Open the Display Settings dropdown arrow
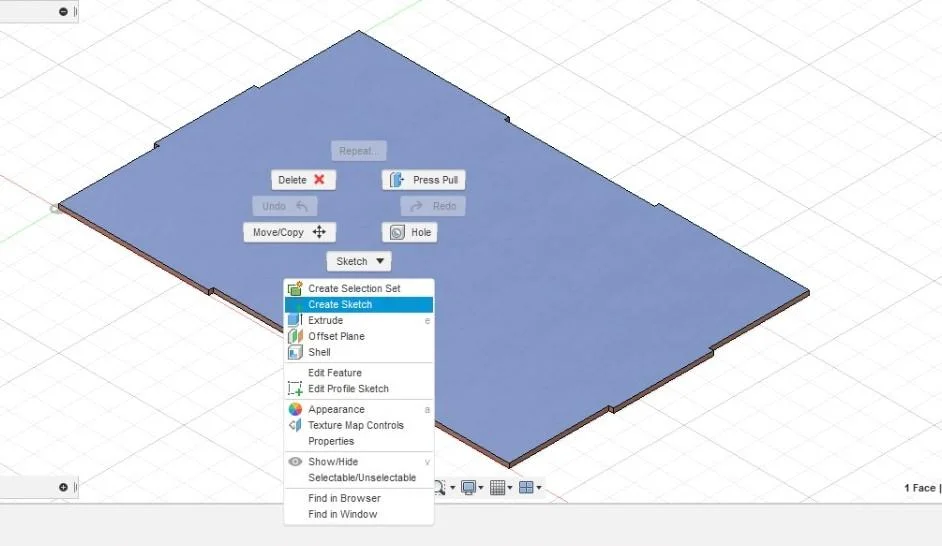The image size is (942, 546). 481,488
